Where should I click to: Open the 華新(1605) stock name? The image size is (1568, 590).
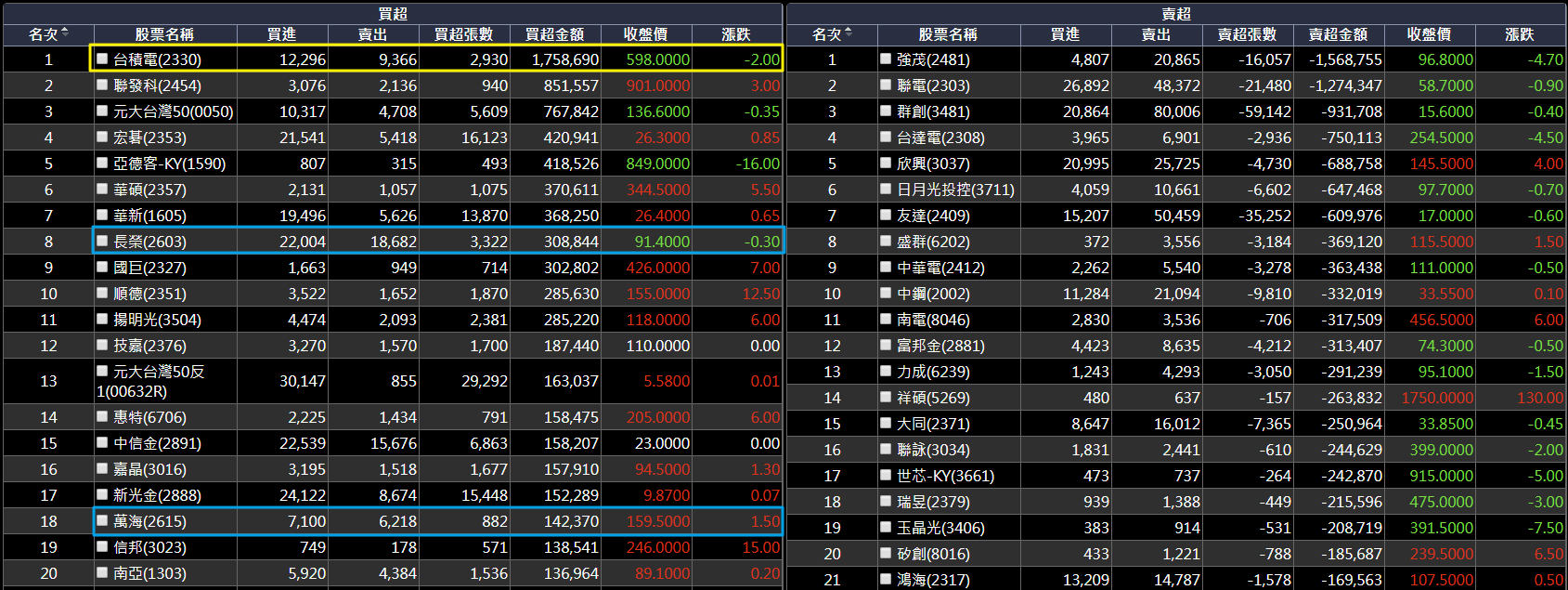[x=149, y=216]
